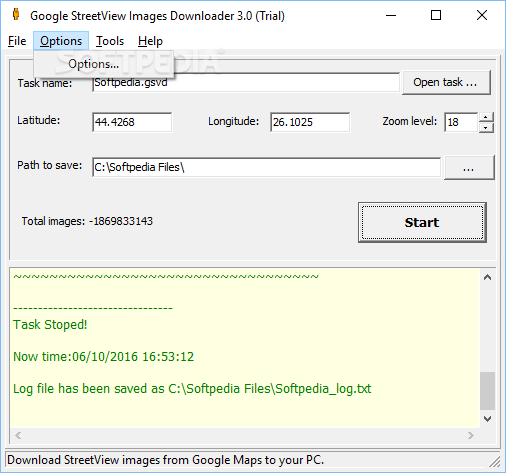Click the 'Longitude:' label
Screen dimensions: 506x473
(233, 121)
